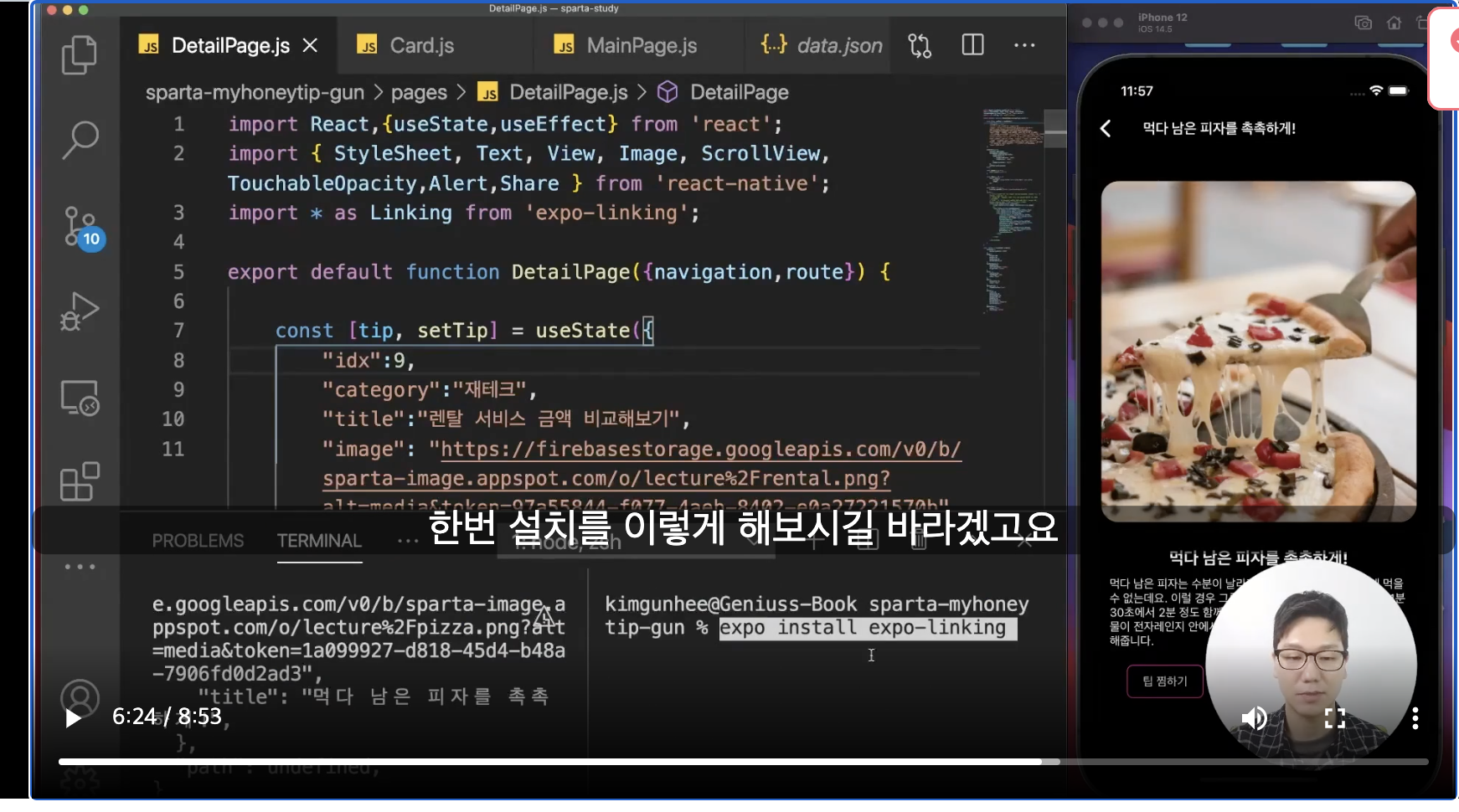Enter fullscreen video mode

[1334, 717]
